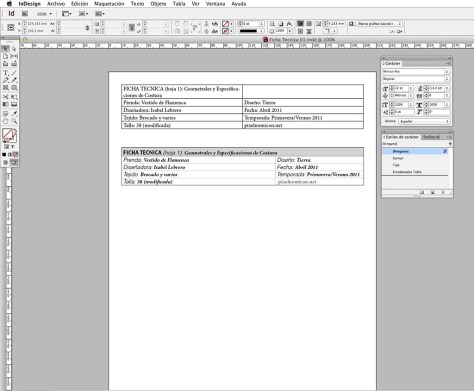474x391 pixels.
Task: Open the font family dropdown in Carácter panel
Action: click(447, 72)
